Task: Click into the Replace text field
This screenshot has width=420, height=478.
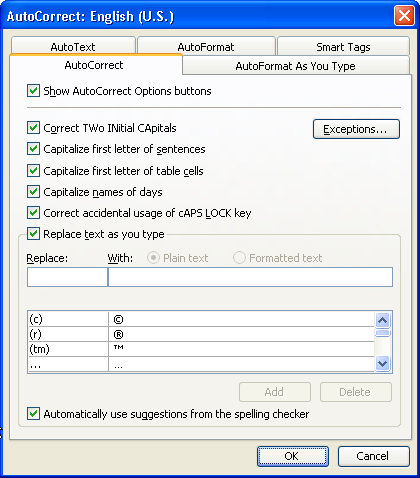Action: point(67,277)
